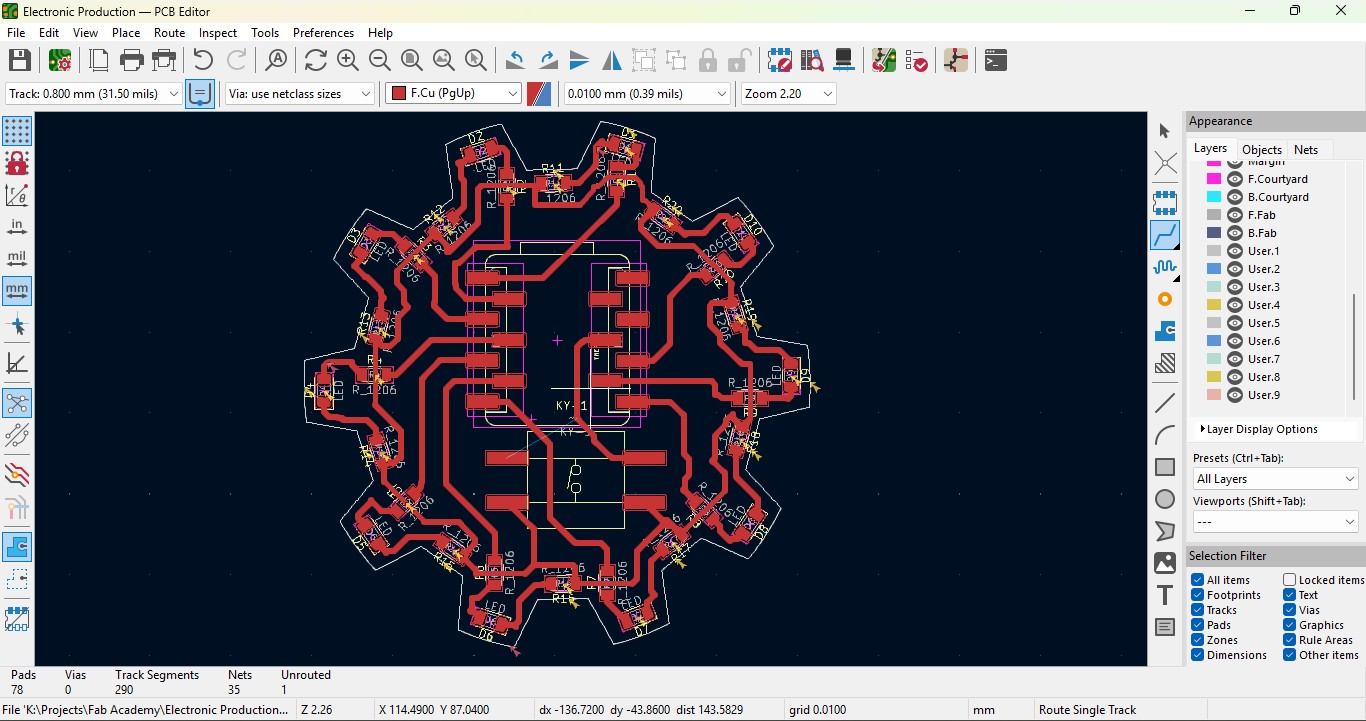The width and height of the screenshot is (1366, 721).
Task: Select the Add image tool
Action: (x=1165, y=563)
